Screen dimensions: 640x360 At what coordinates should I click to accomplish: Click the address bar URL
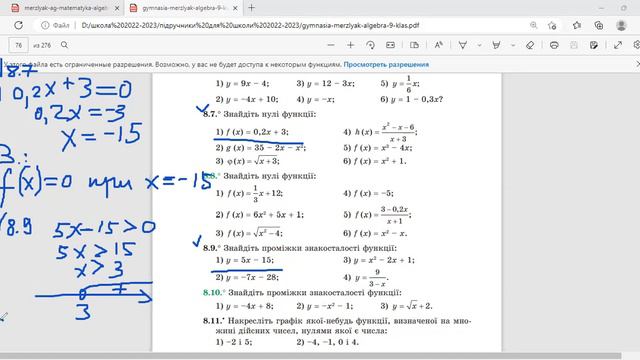point(250,25)
